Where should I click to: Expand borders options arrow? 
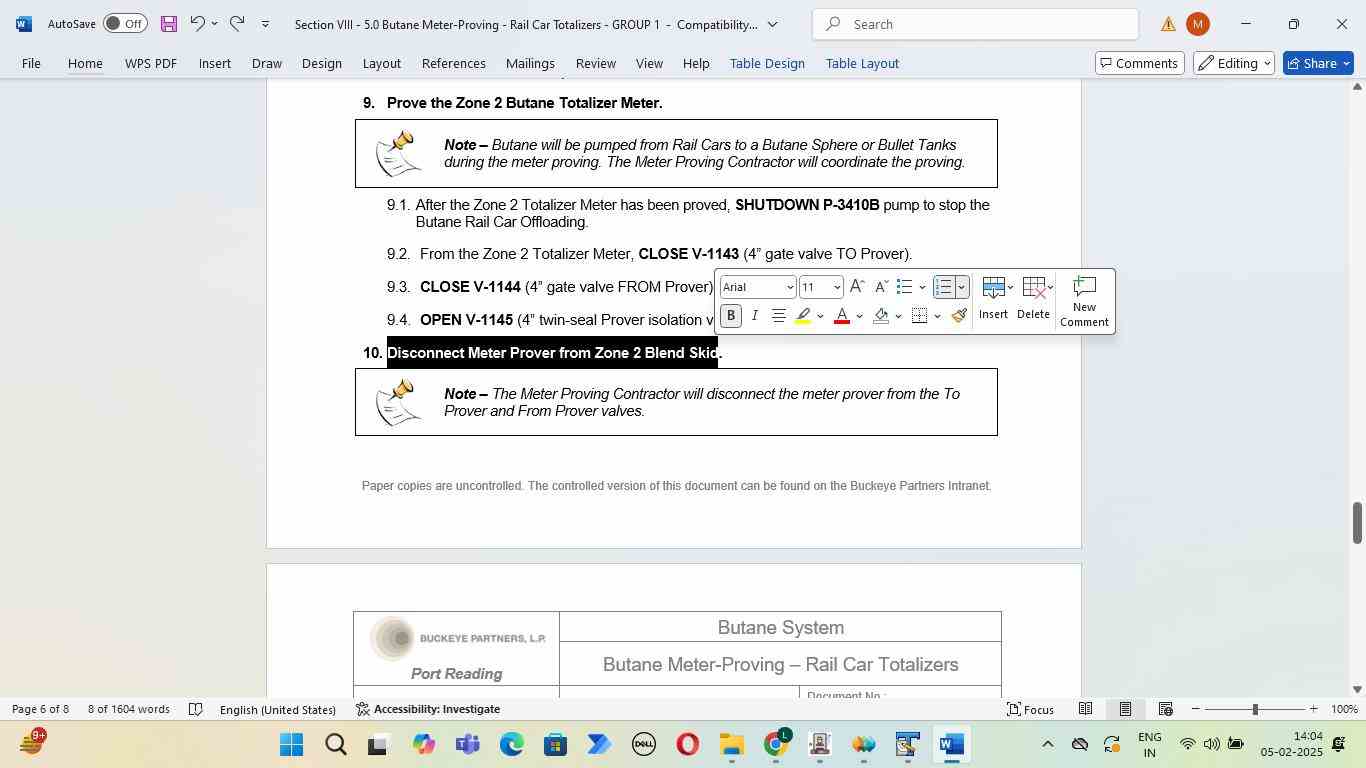937,317
